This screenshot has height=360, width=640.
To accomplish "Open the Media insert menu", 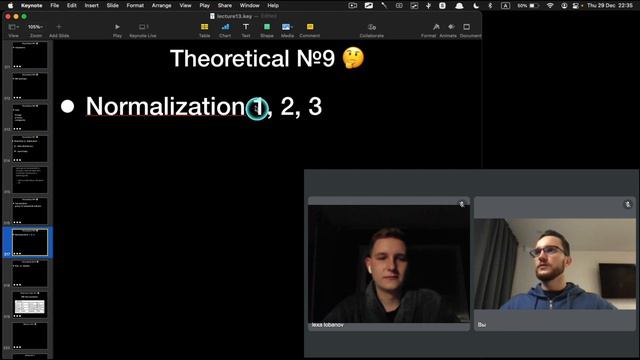I will [287, 27].
